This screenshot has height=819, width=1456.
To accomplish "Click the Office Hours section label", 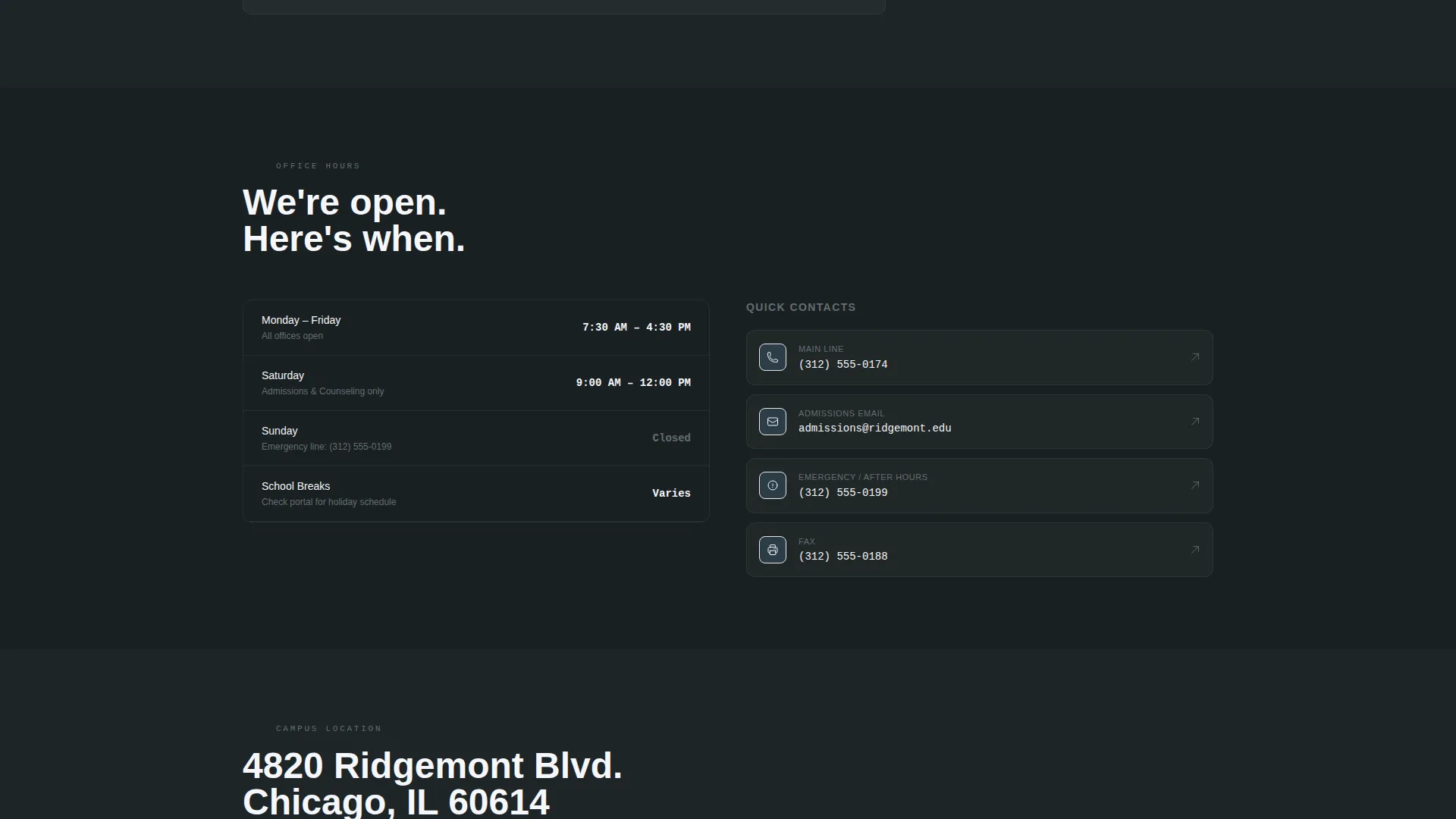I will click(x=318, y=166).
